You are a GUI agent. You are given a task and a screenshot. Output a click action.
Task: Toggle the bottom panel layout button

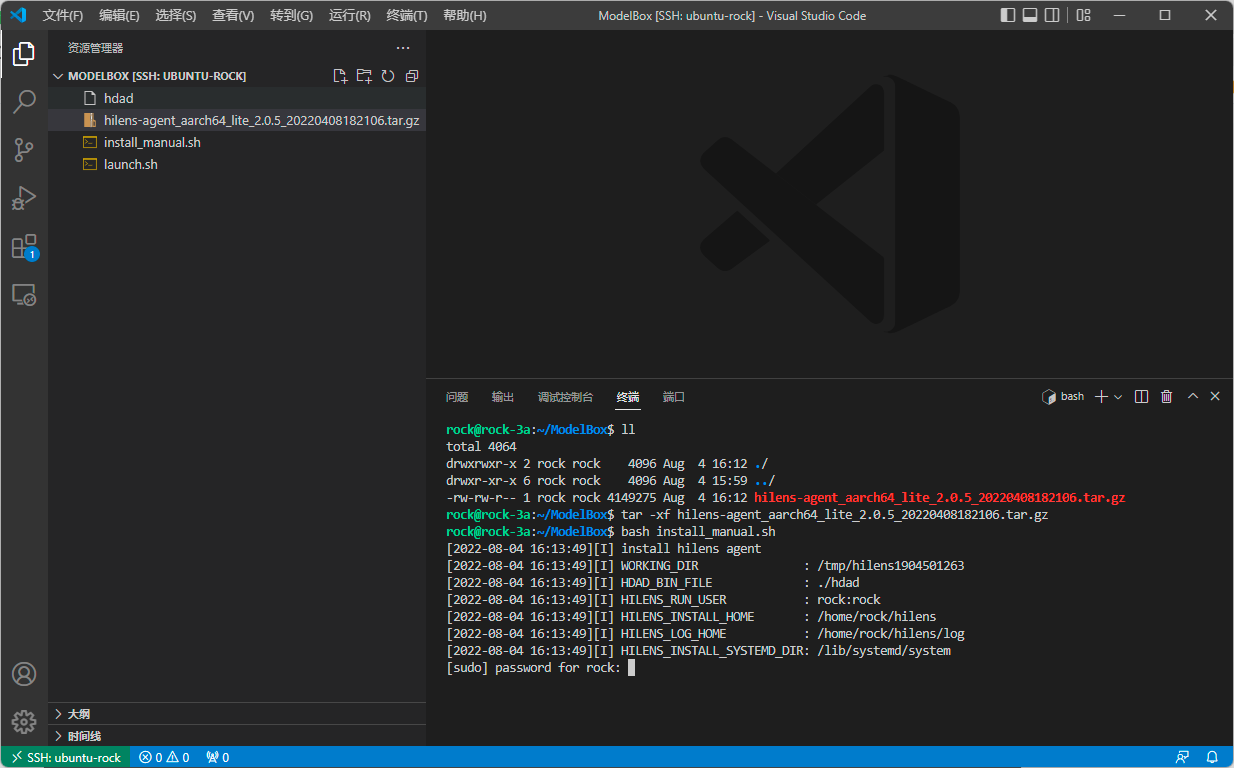pos(1029,15)
